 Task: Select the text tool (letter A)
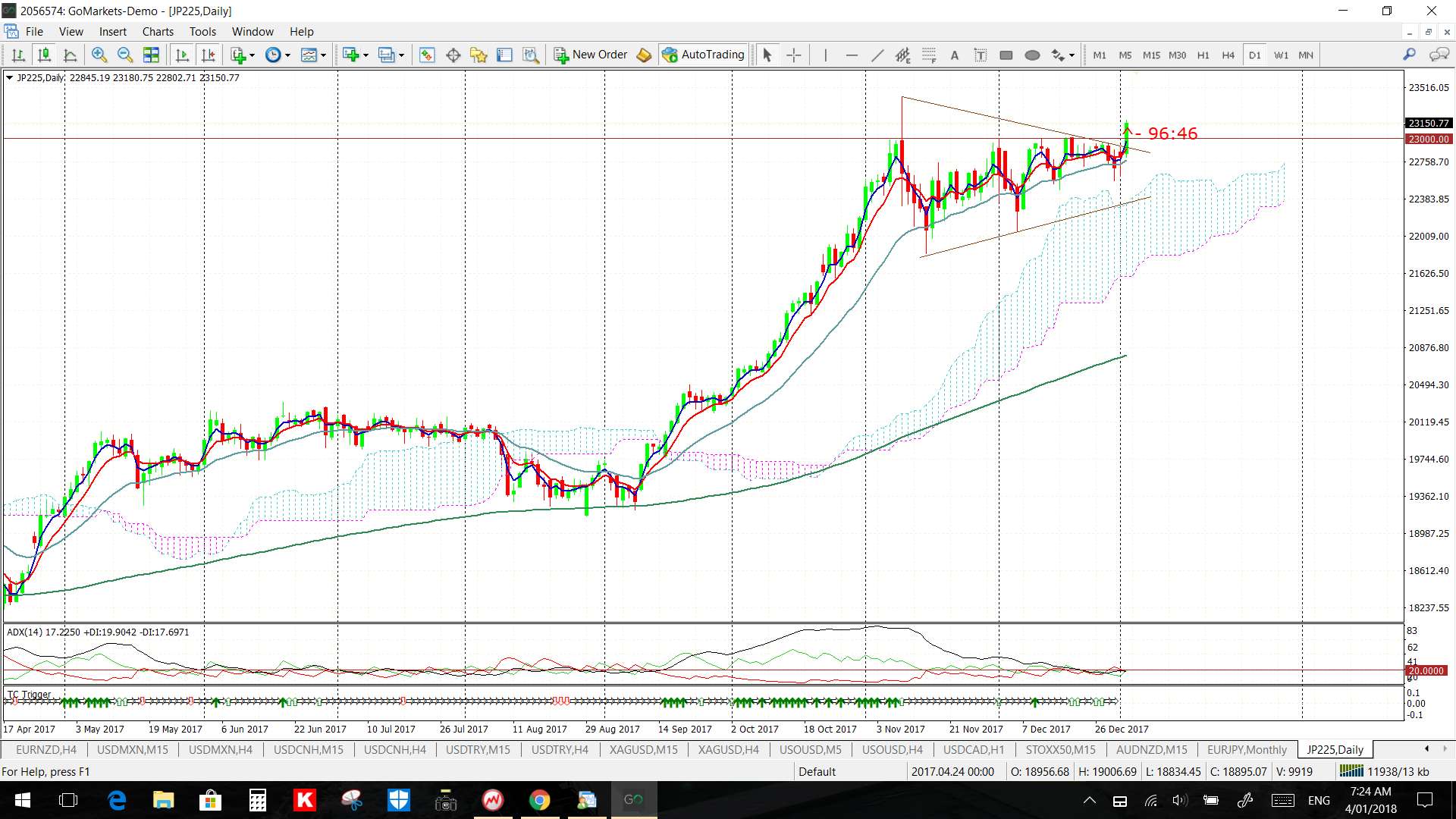coord(955,55)
